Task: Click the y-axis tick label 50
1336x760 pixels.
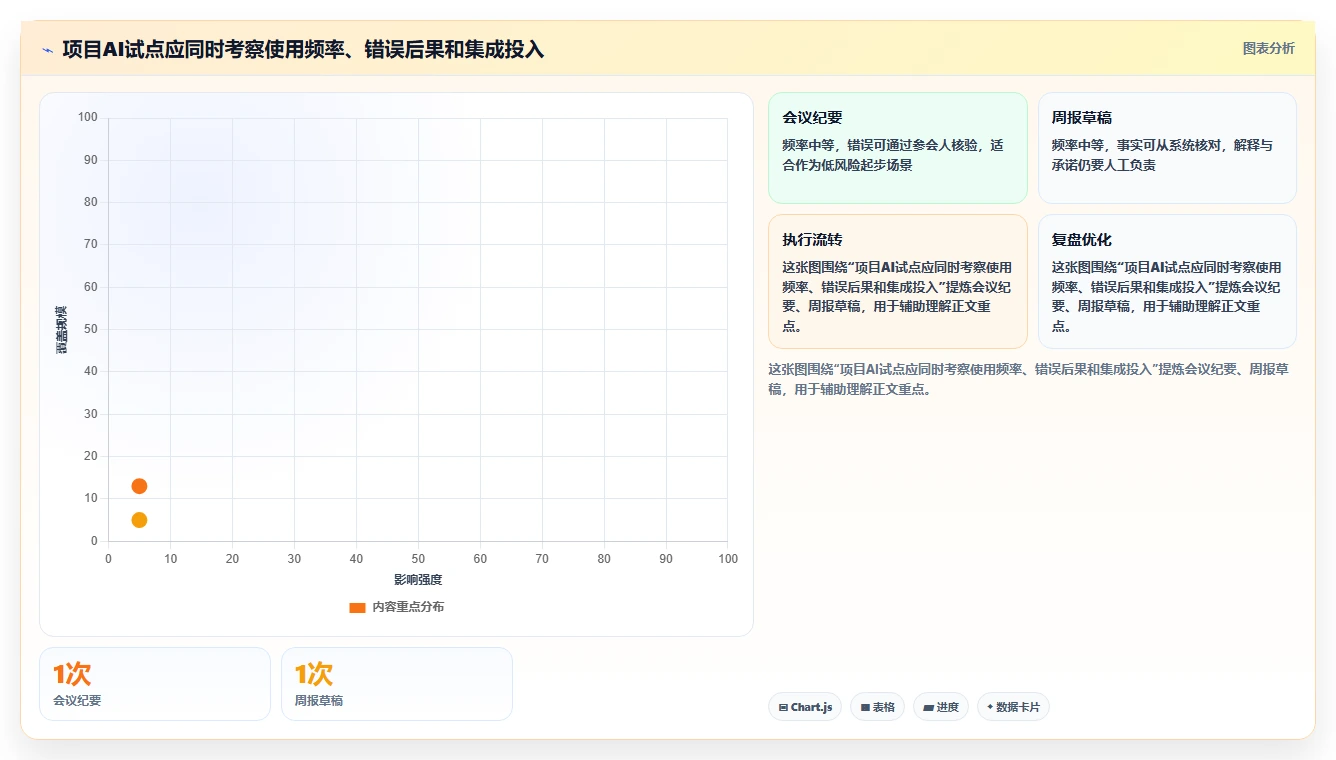Action: coord(91,329)
